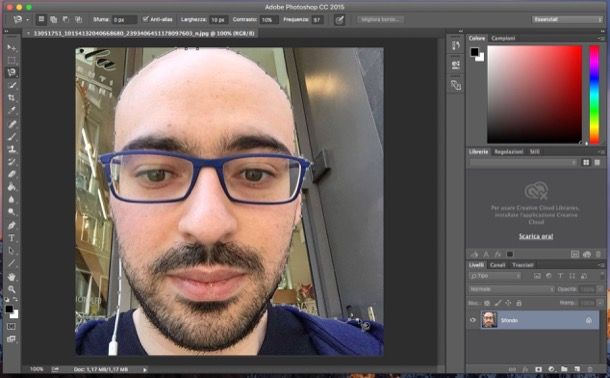610x378 pixels.
Task: Select the Line shape tool
Action: point(11,263)
